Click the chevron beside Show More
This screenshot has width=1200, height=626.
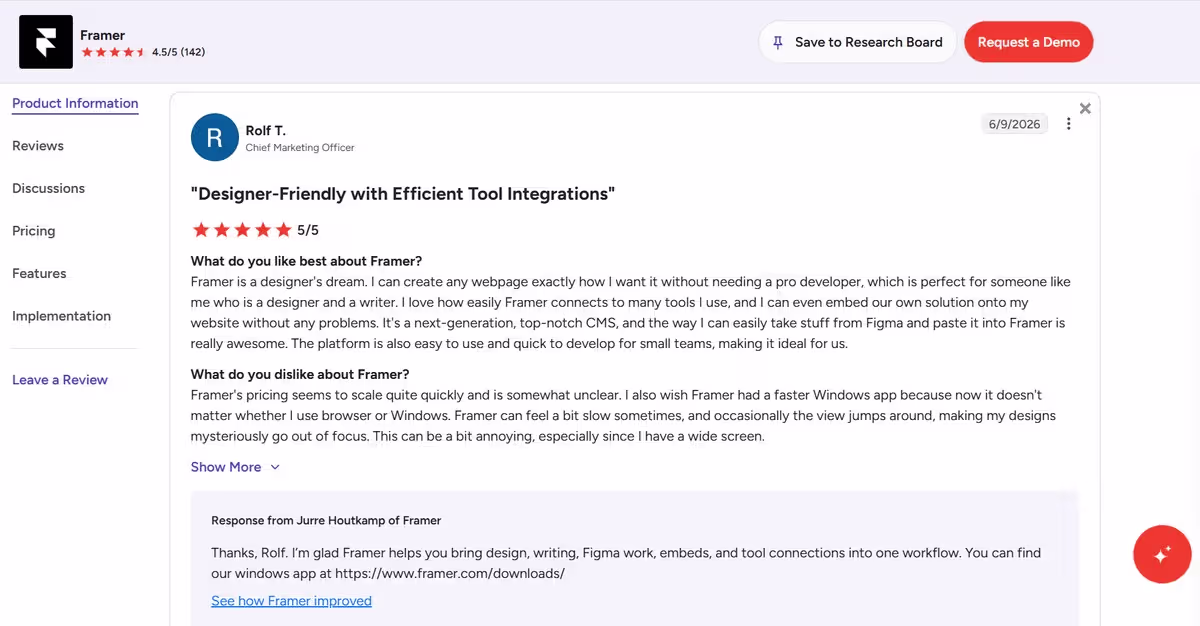click(275, 467)
